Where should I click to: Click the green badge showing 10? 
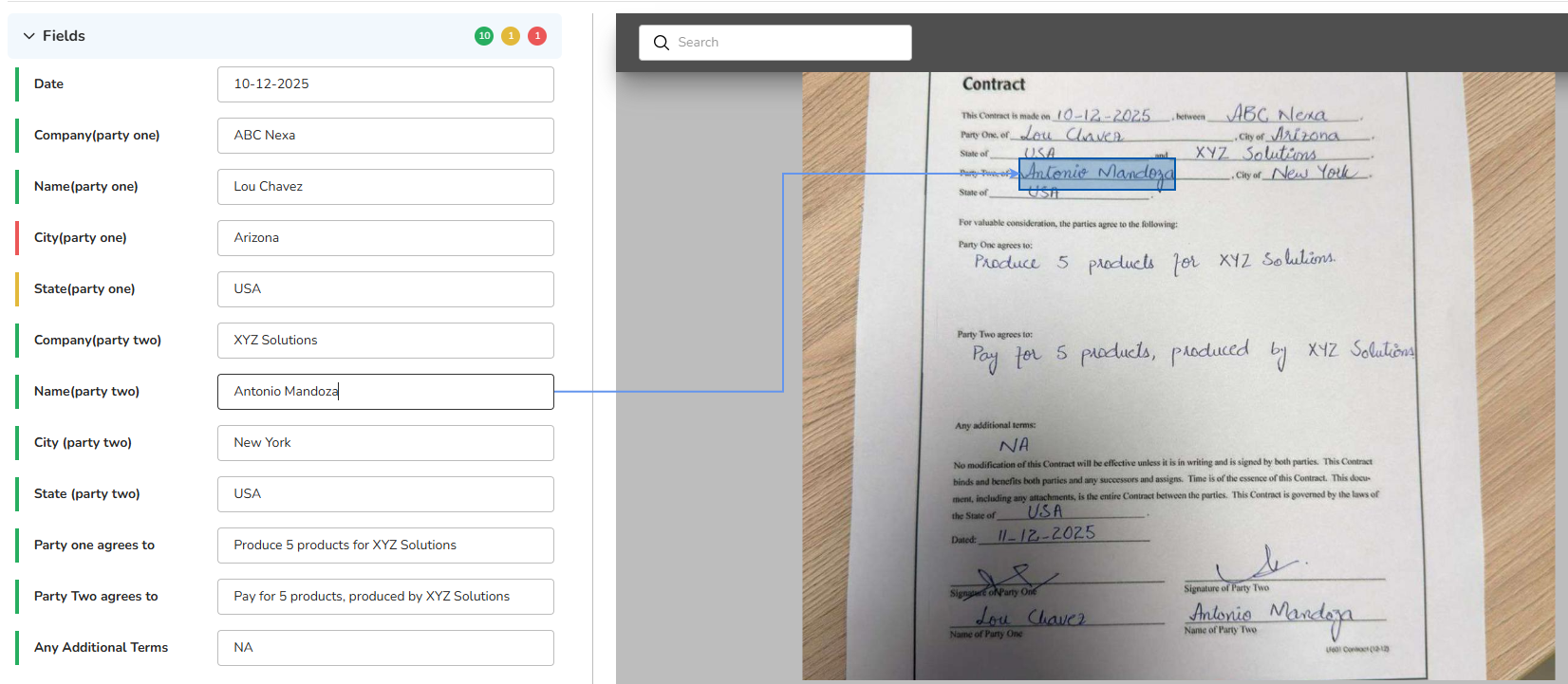484,36
